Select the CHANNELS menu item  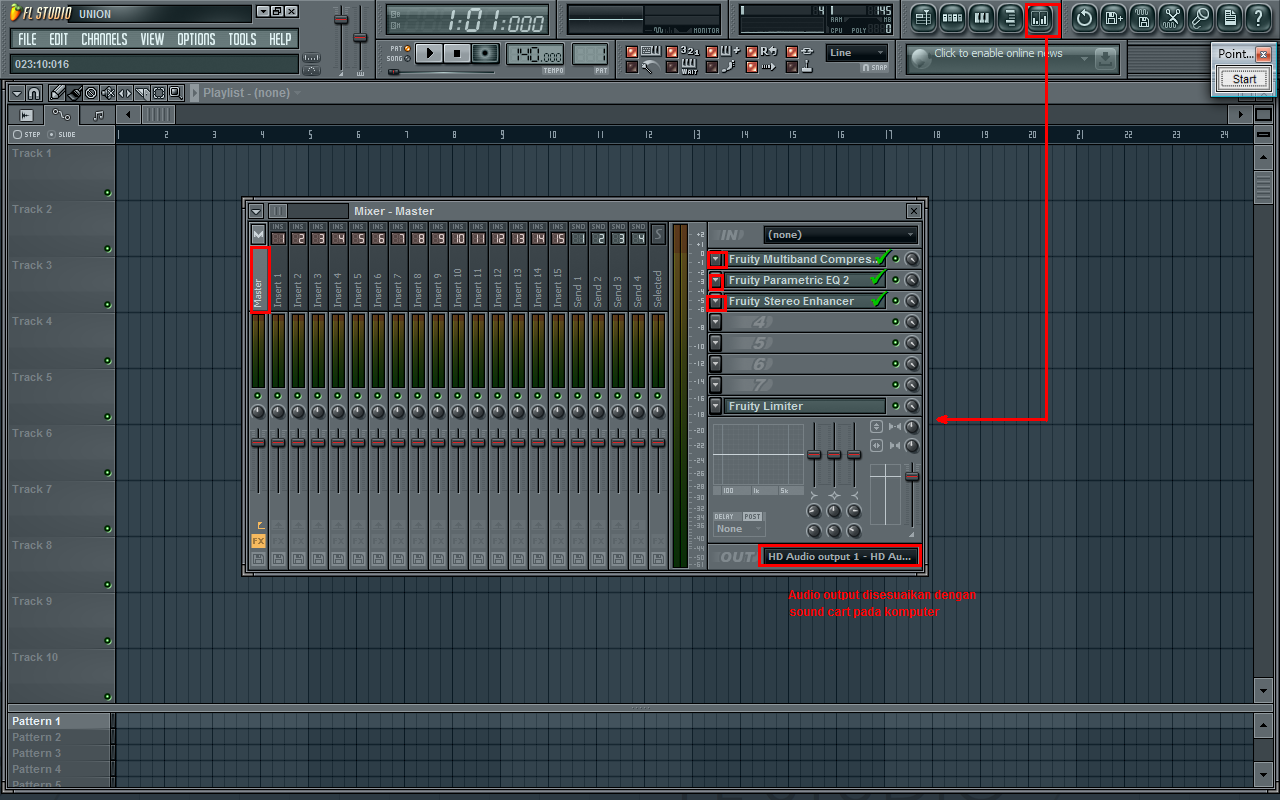pos(104,38)
